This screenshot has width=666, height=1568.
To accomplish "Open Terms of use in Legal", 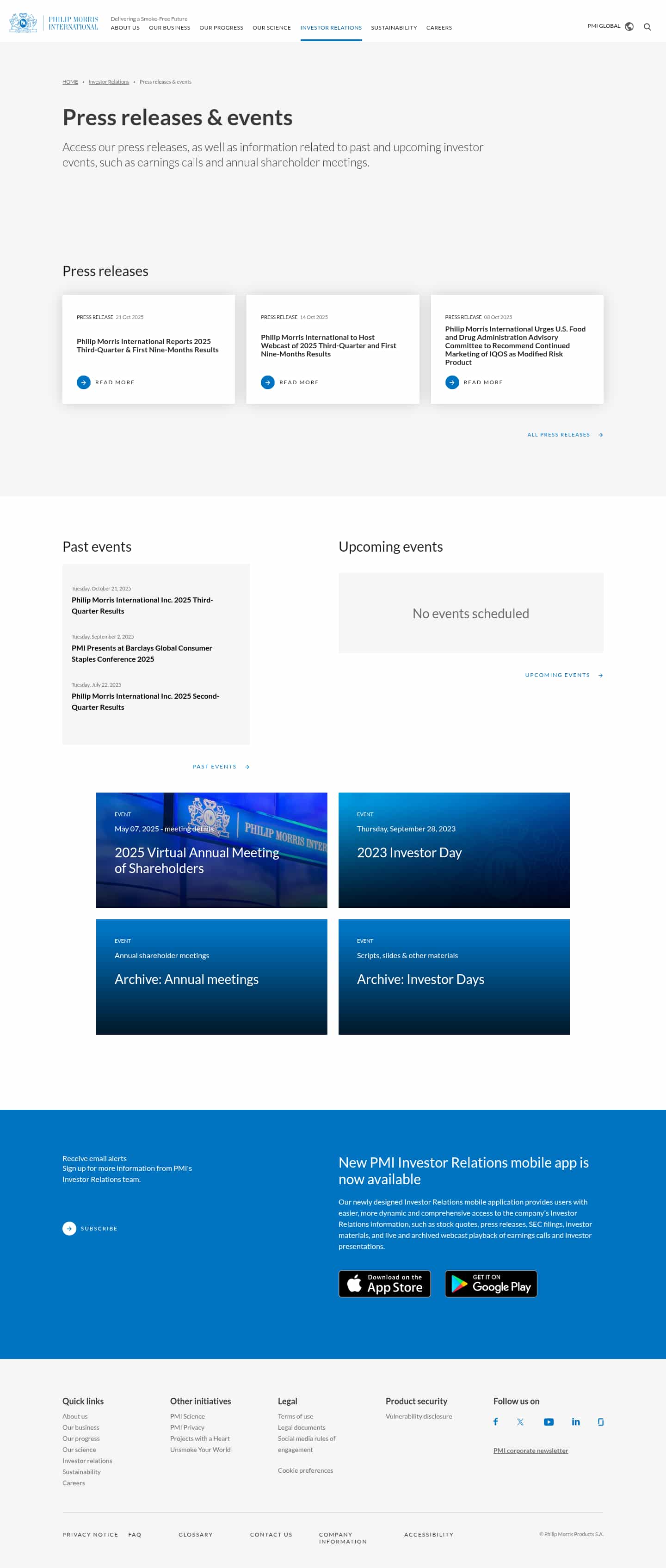I will (296, 1416).
